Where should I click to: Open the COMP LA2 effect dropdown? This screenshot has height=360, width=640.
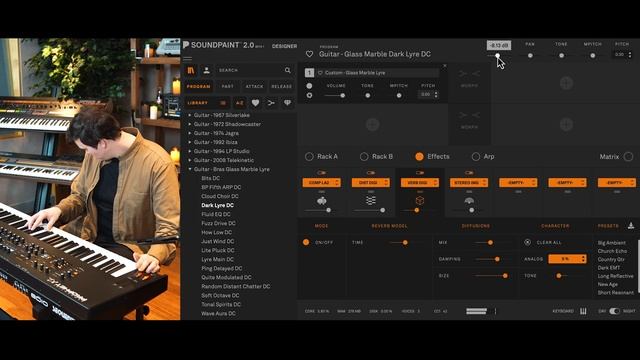click(x=322, y=182)
